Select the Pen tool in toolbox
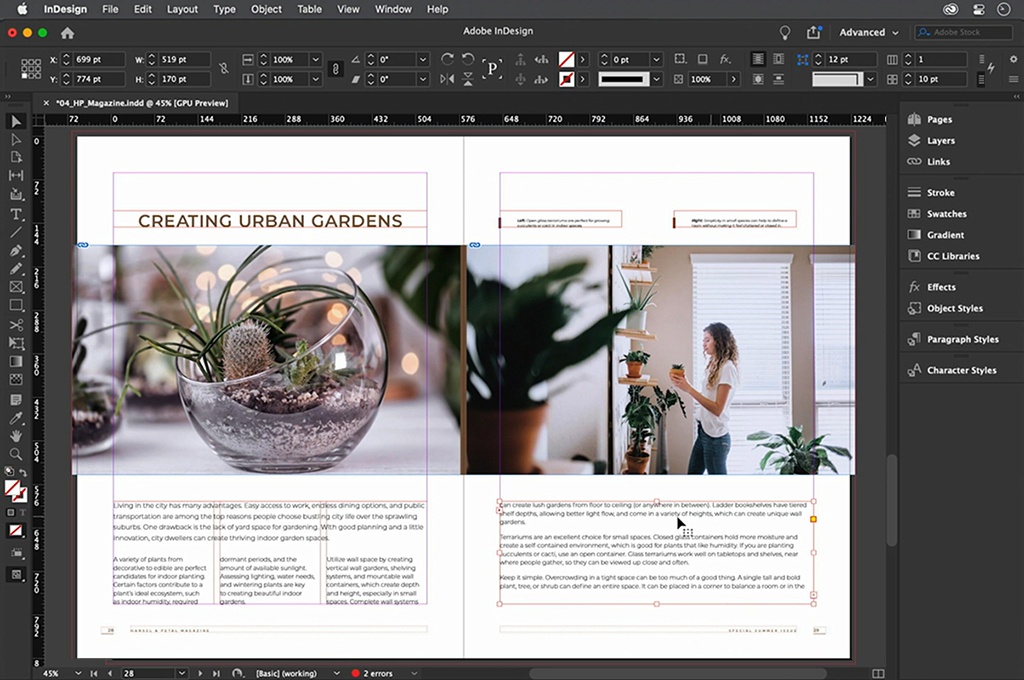Viewport: 1024px width, 680px height. tap(16, 251)
